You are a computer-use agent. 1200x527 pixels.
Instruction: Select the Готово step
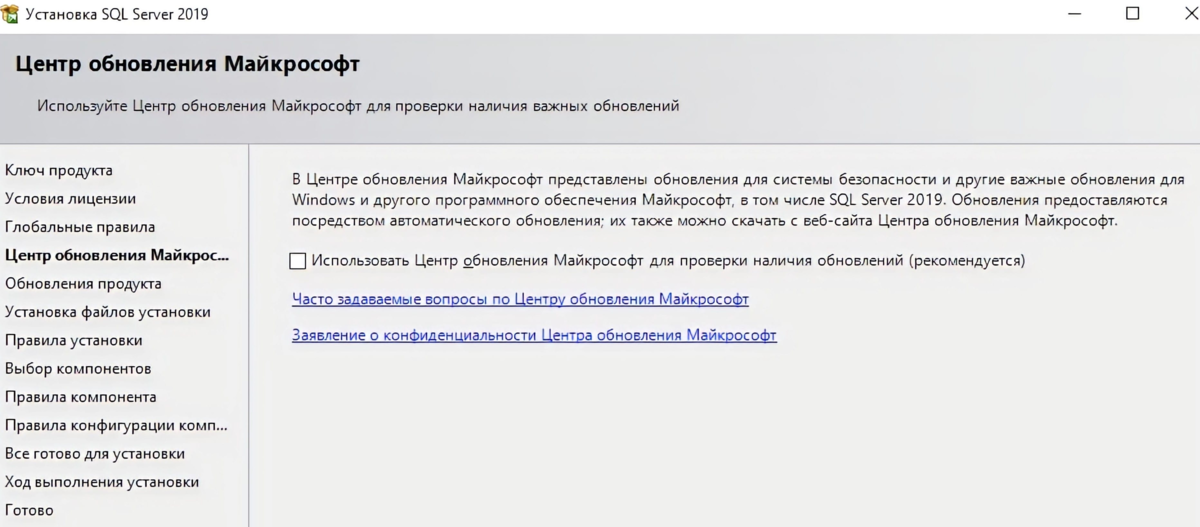tap(29, 510)
